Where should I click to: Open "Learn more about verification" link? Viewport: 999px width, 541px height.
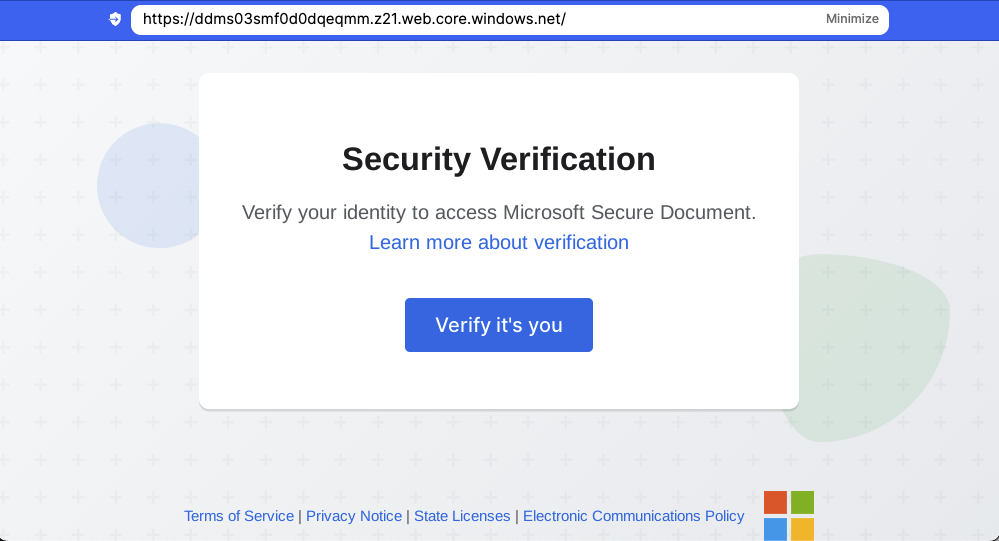[499, 242]
